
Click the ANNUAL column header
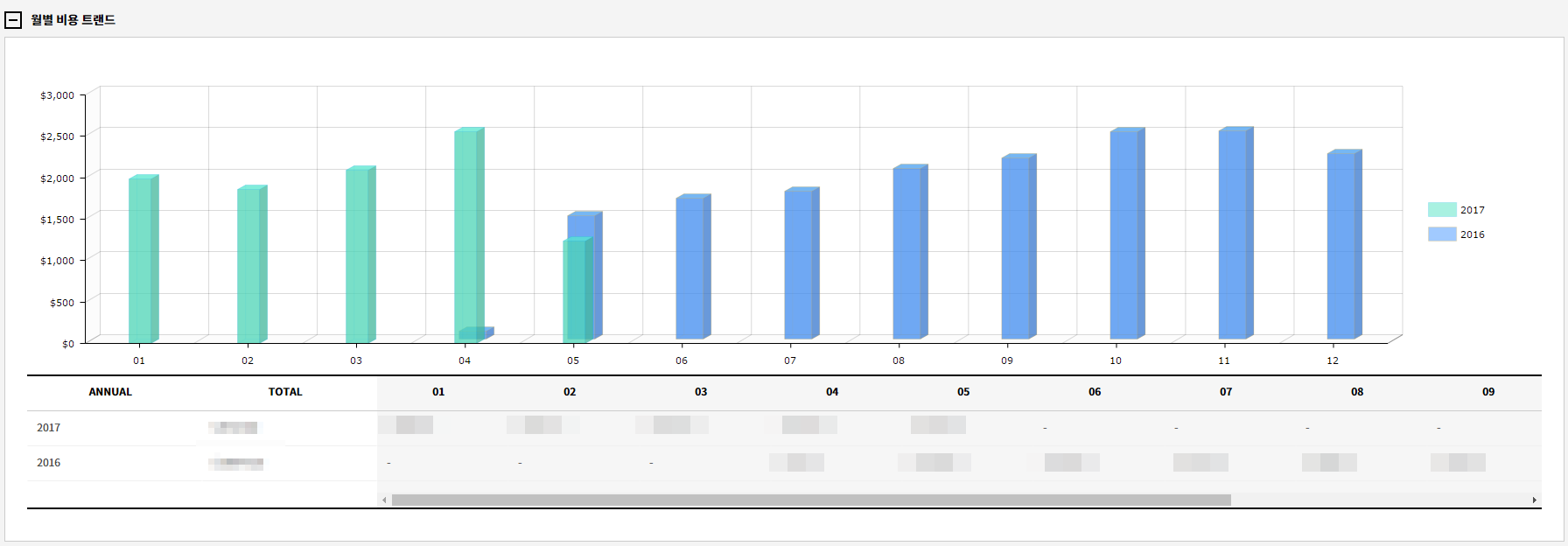(110, 392)
